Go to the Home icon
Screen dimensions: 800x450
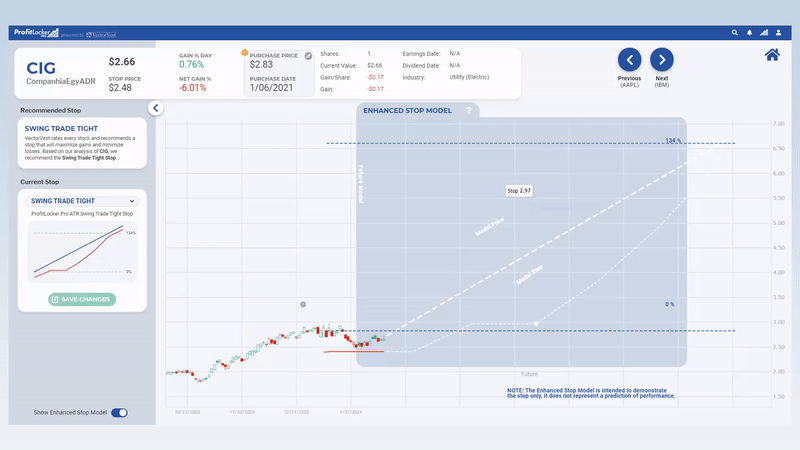click(x=772, y=55)
